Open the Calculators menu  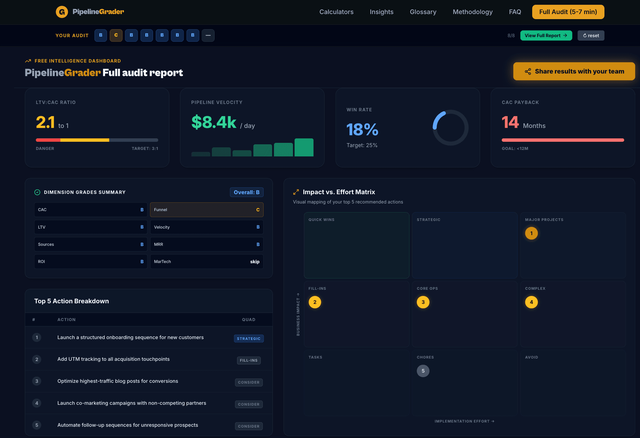click(x=336, y=12)
